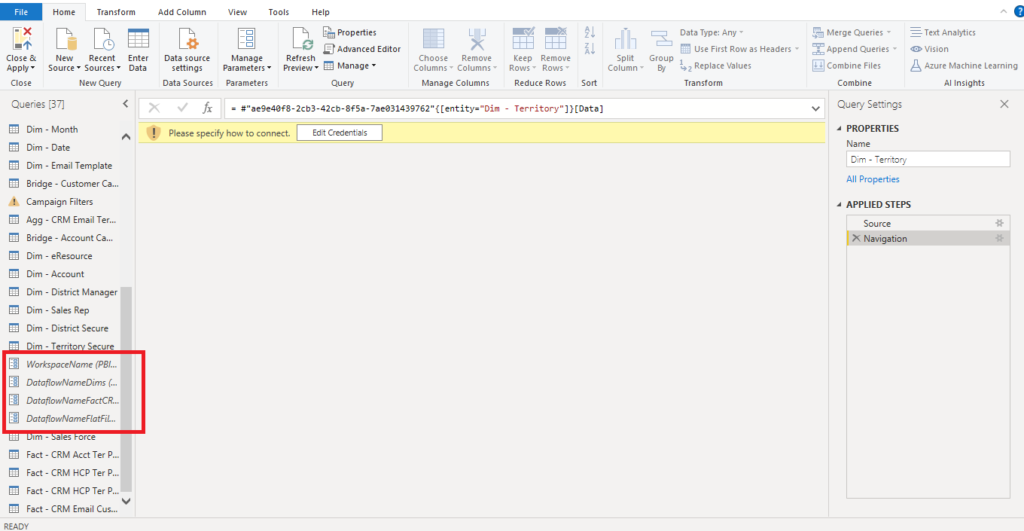This screenshot has height=531, width=1024.
Task: Open the Add Column tab
Action: point(182,12)
